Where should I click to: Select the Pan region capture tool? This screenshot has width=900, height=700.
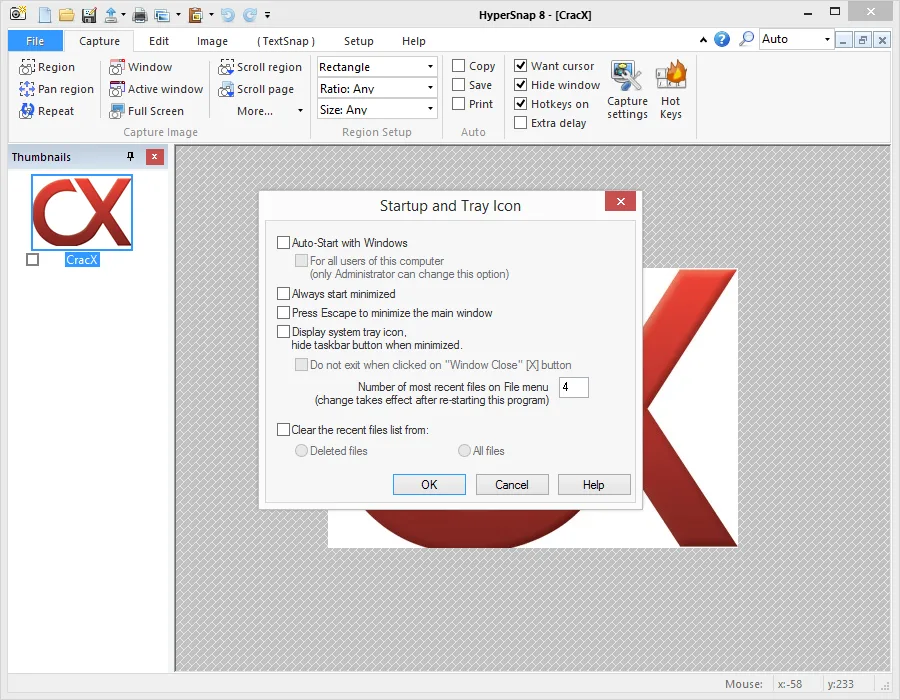pos(56,89)
